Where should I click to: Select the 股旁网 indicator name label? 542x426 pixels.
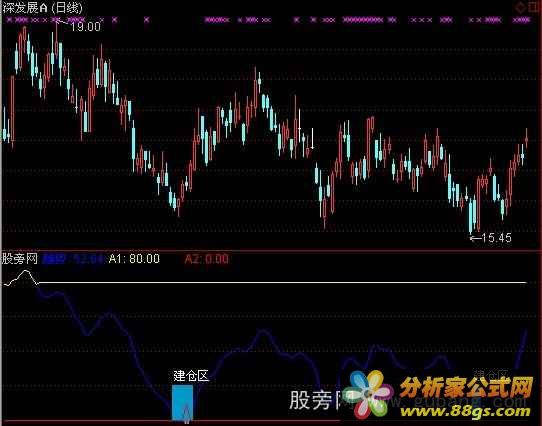coord(20,258)
